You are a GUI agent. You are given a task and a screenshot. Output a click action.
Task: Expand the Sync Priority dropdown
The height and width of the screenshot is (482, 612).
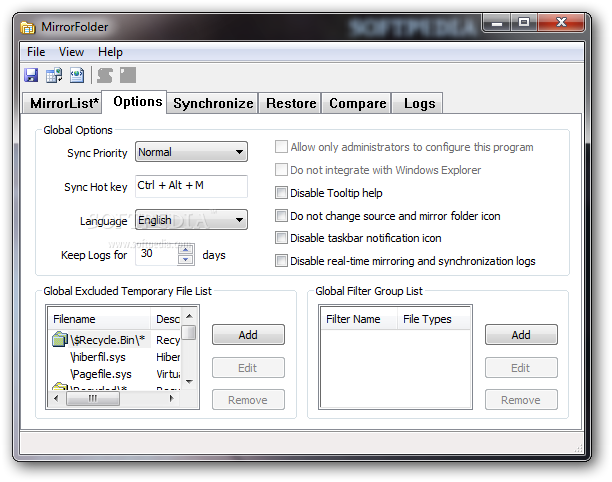click(191, 152)
